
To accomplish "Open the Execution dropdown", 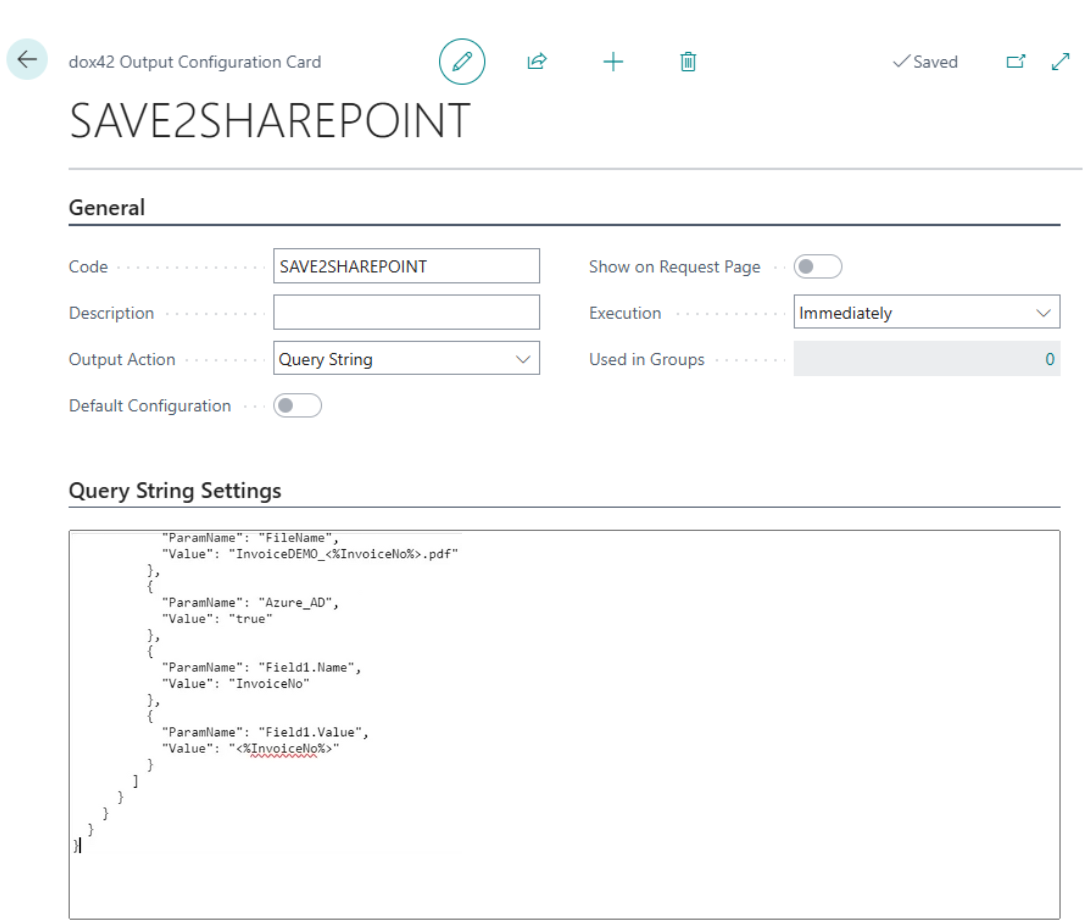I will [926, 312].
